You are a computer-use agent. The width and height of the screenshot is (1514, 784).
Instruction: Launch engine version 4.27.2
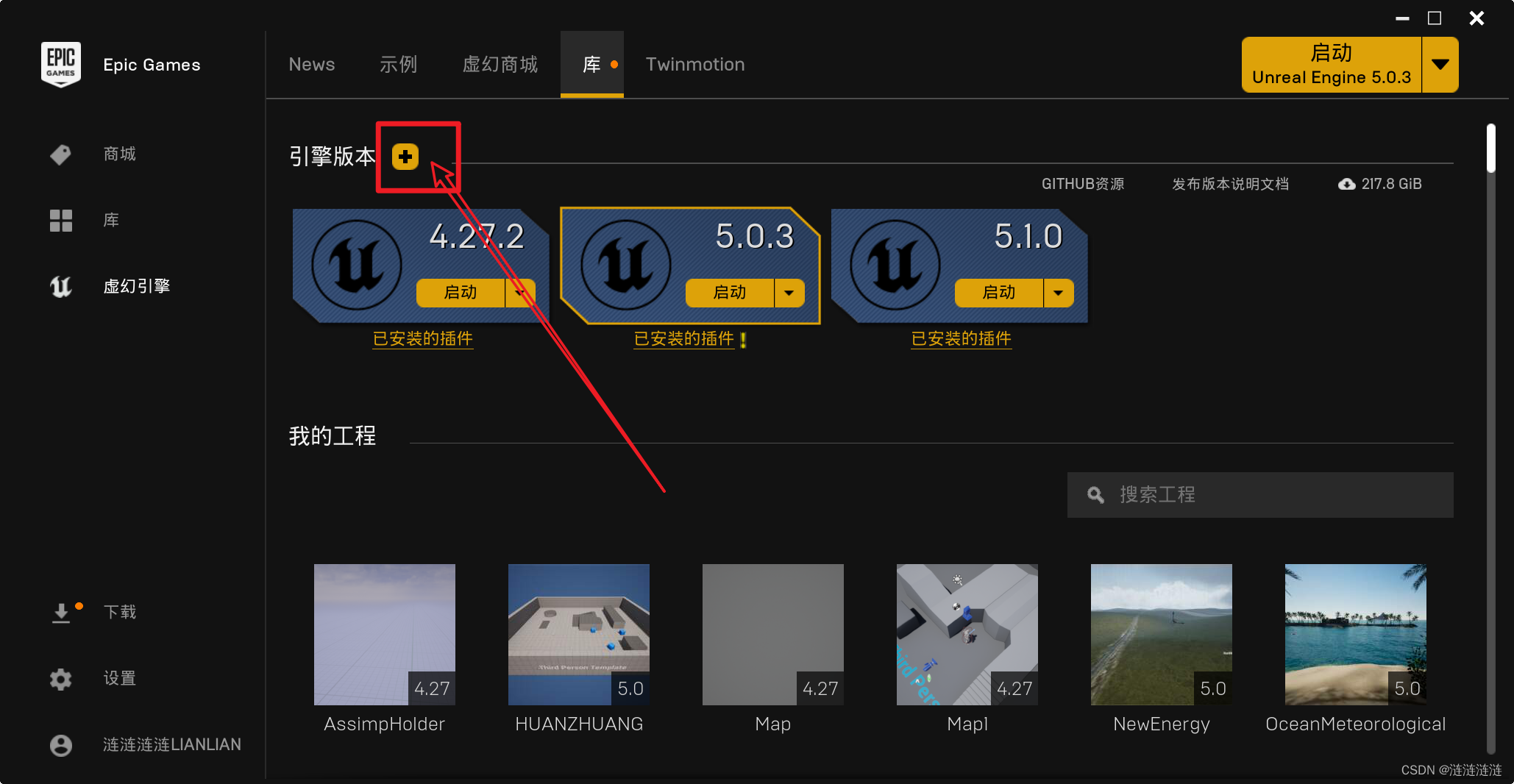tap(461, 293)
